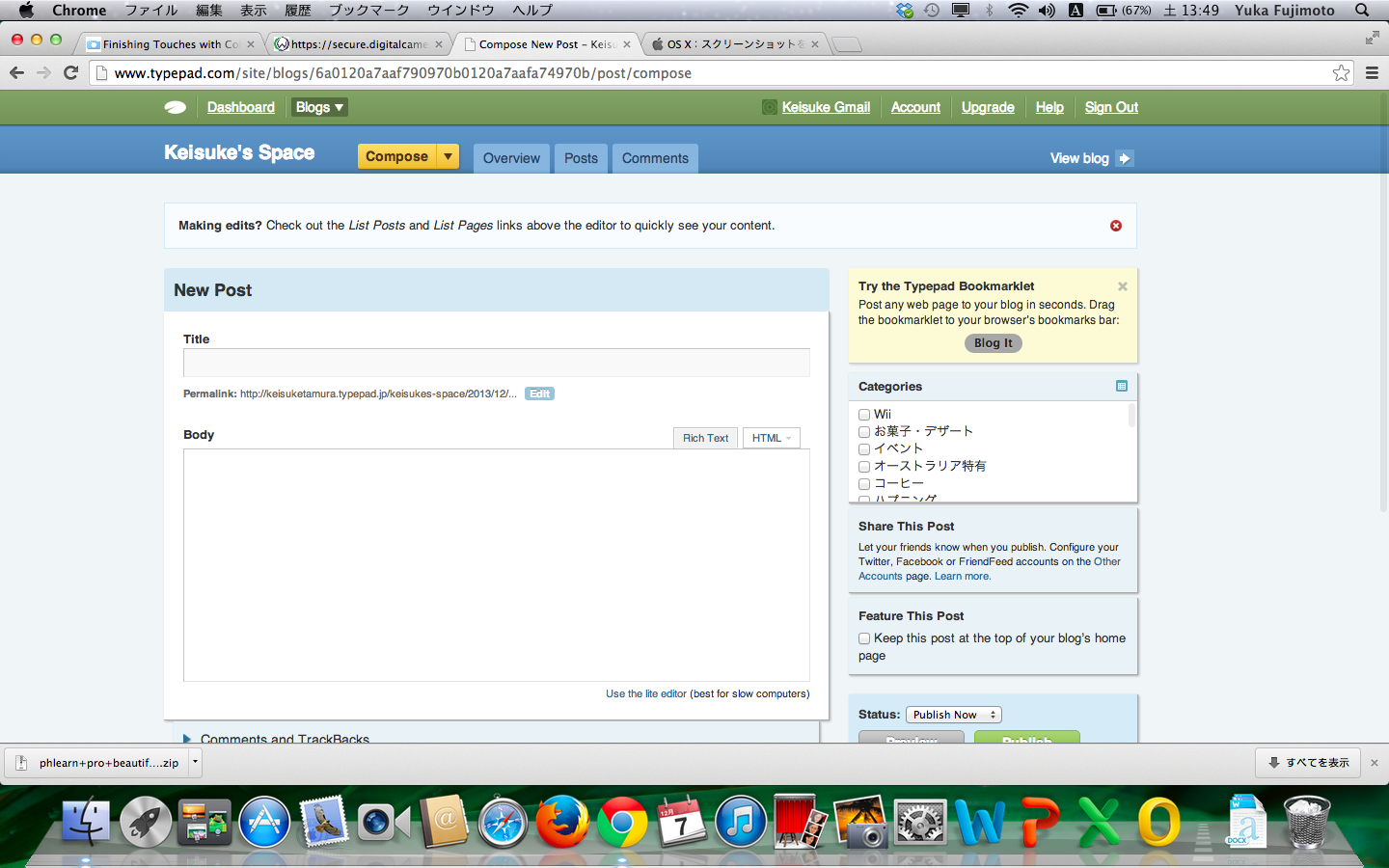Open Spotlight search magnifier

tap(1362, 11)
